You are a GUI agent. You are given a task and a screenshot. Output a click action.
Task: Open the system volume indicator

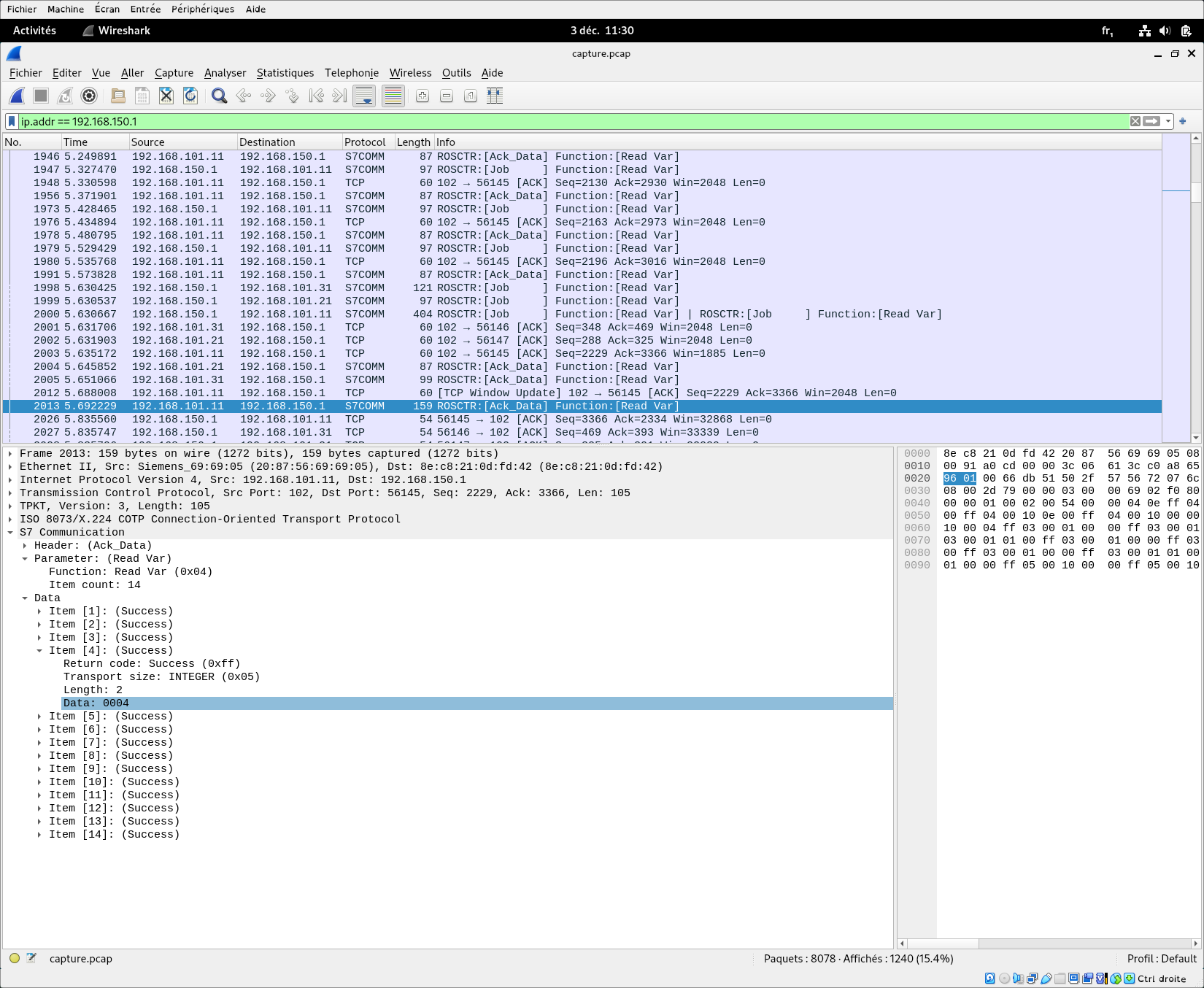(x=1165, y=30)
